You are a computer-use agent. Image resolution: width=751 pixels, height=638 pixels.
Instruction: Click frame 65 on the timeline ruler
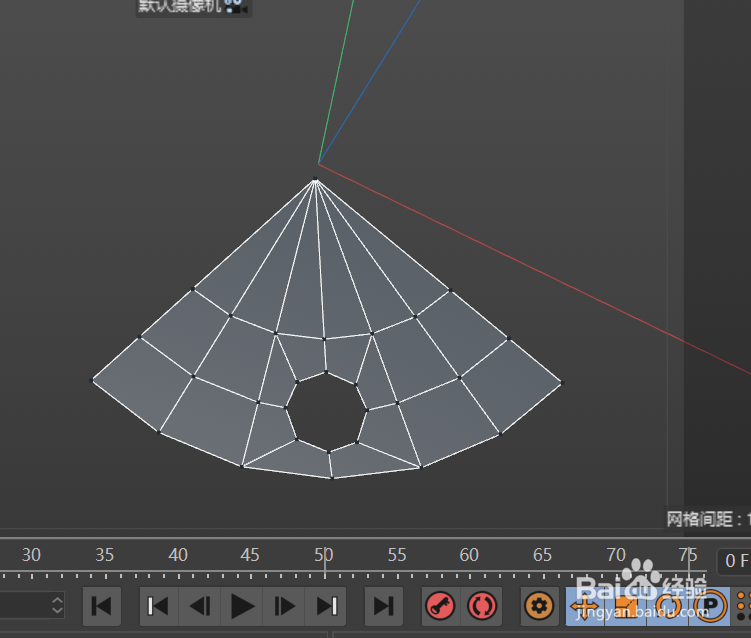point(543,555)
